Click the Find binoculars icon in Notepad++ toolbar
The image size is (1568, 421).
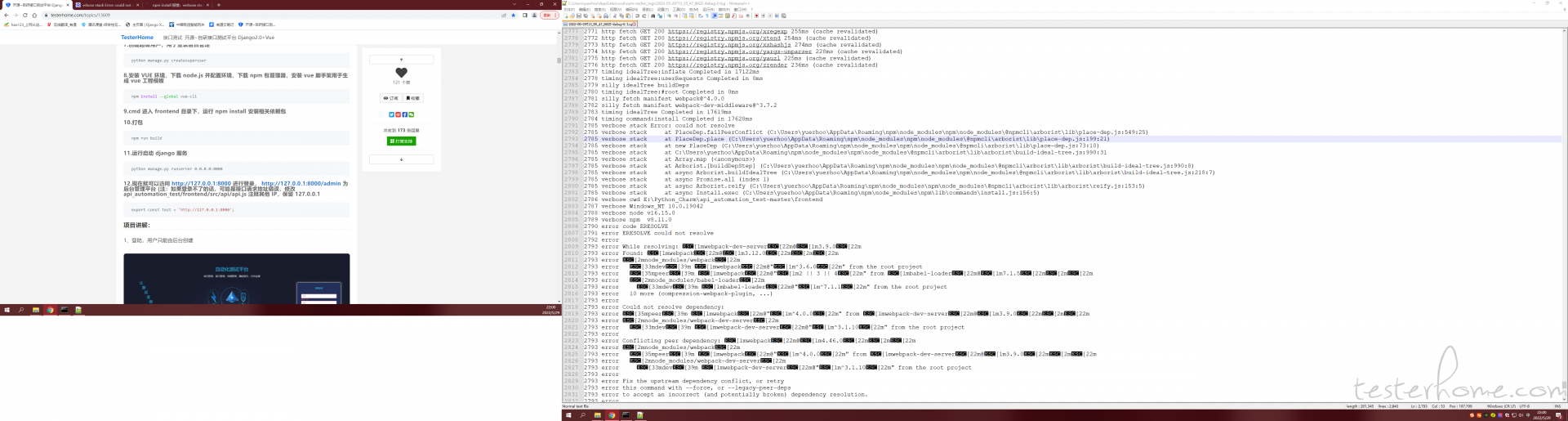click(x=653, y=16)
